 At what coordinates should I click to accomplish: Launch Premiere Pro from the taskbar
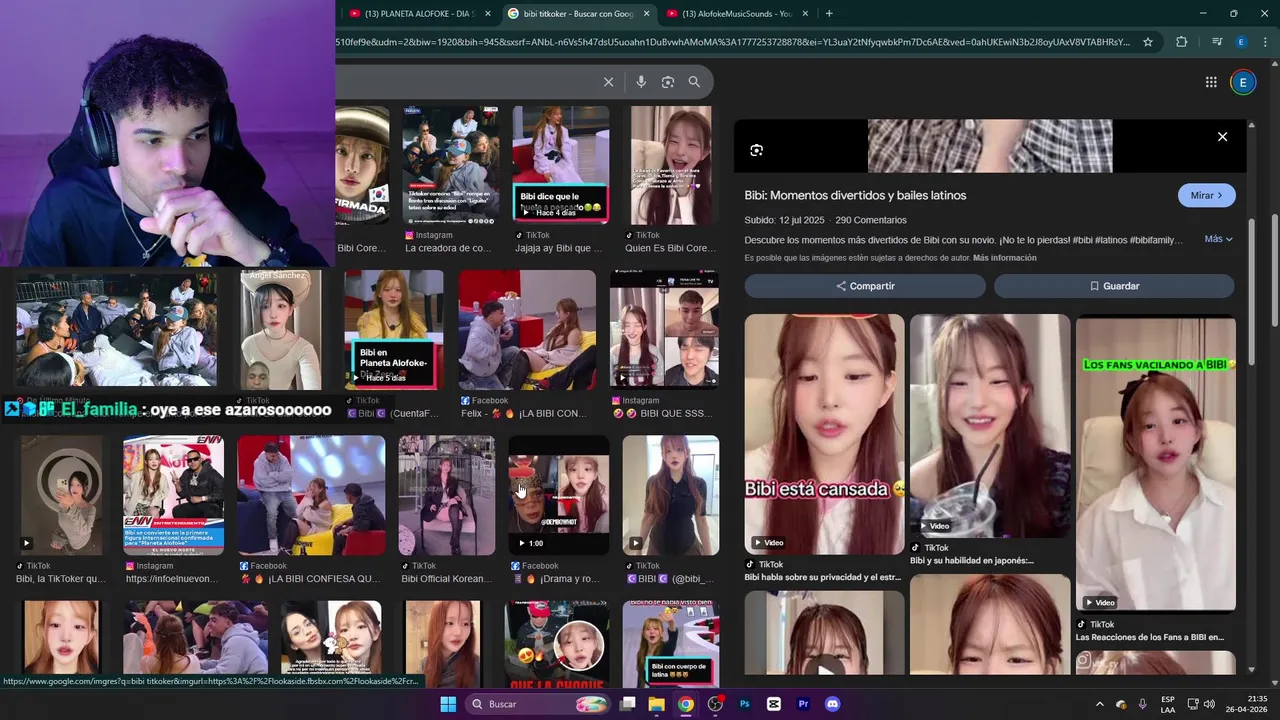coord(803,704)
